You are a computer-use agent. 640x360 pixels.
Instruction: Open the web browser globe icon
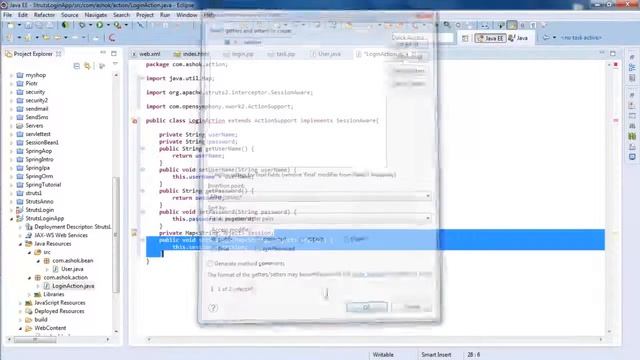65,25
